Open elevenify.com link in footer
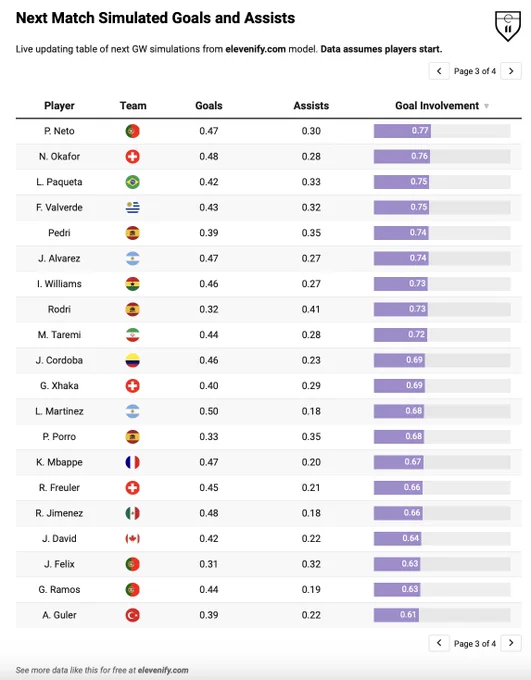 163,670
